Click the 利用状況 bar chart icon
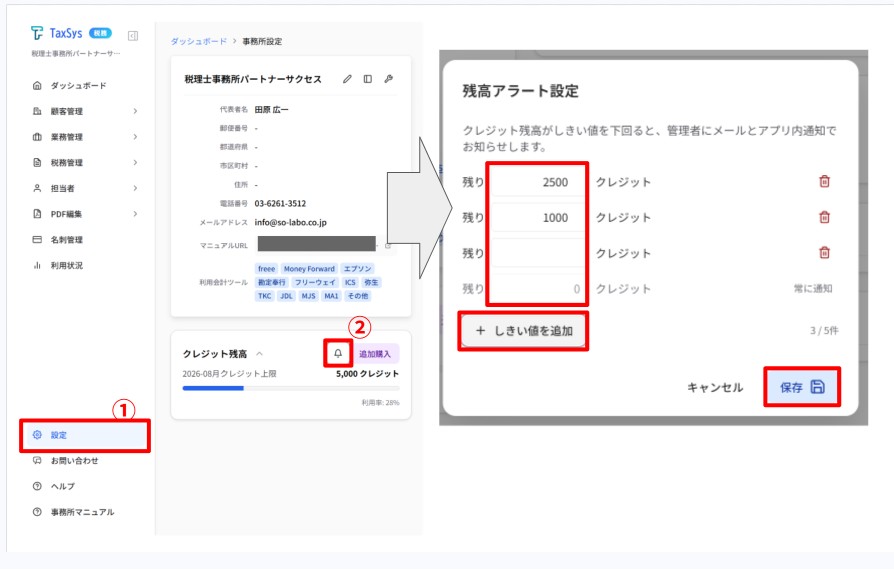894x569 pixels. click(37, 265)
